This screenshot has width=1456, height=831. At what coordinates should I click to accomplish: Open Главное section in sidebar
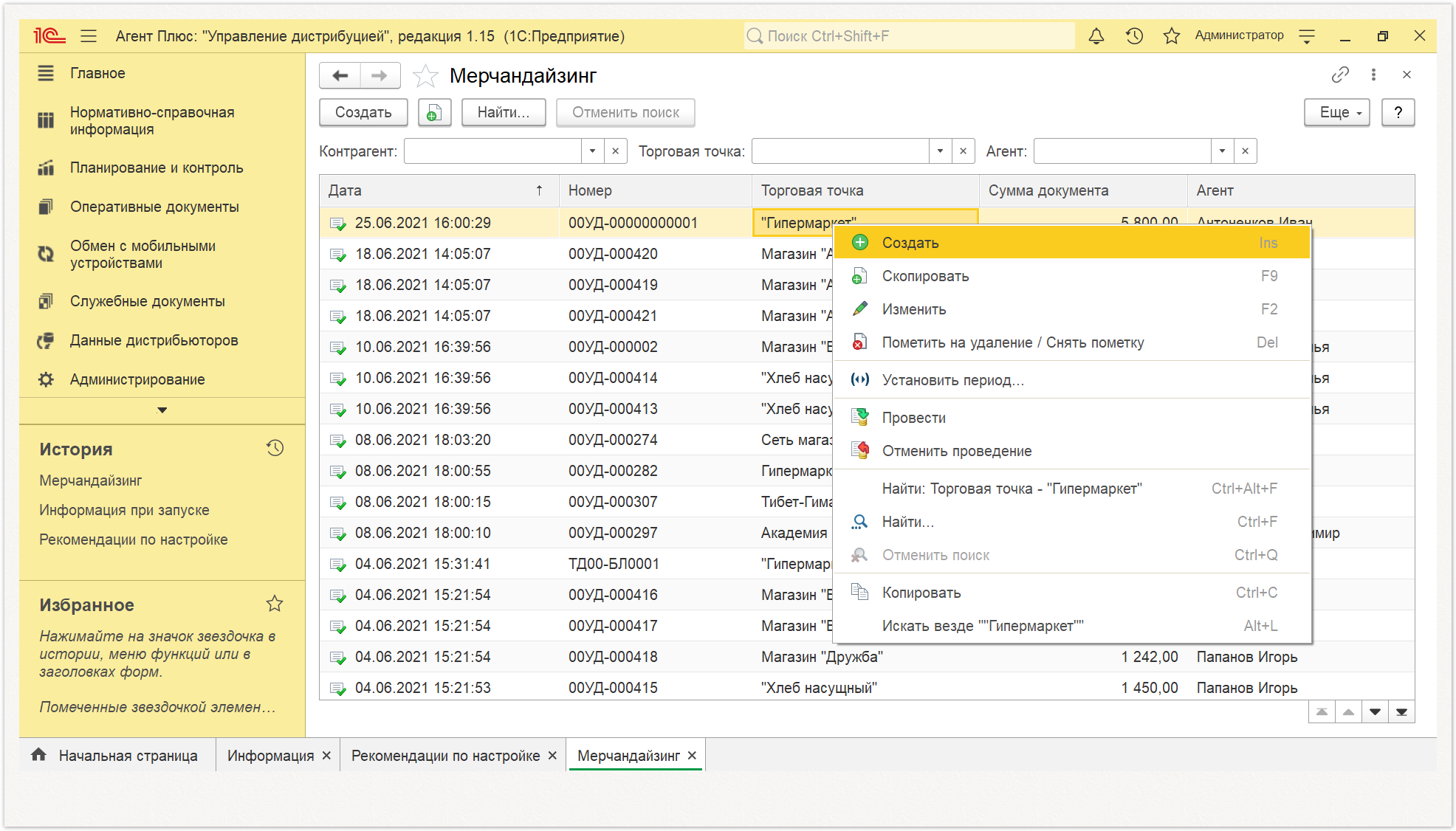[97, 73]
